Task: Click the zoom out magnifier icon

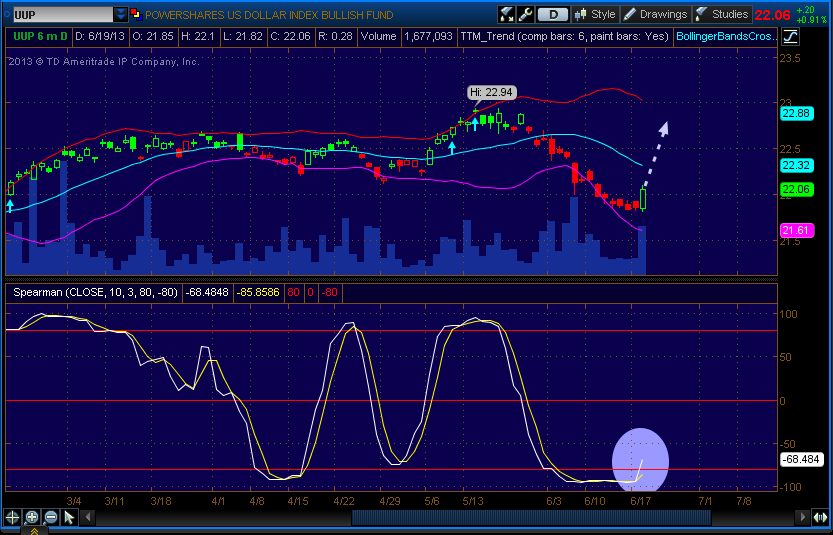Action: tap(50, 517)
